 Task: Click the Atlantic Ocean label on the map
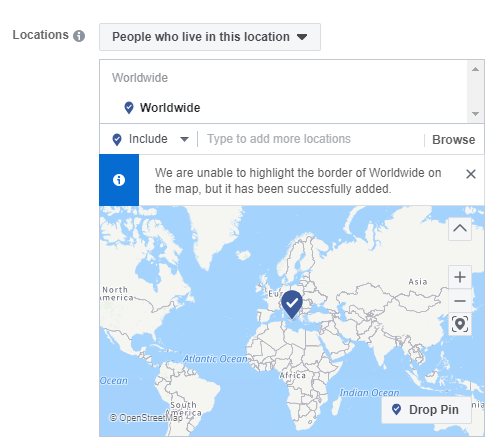point(215,359)
